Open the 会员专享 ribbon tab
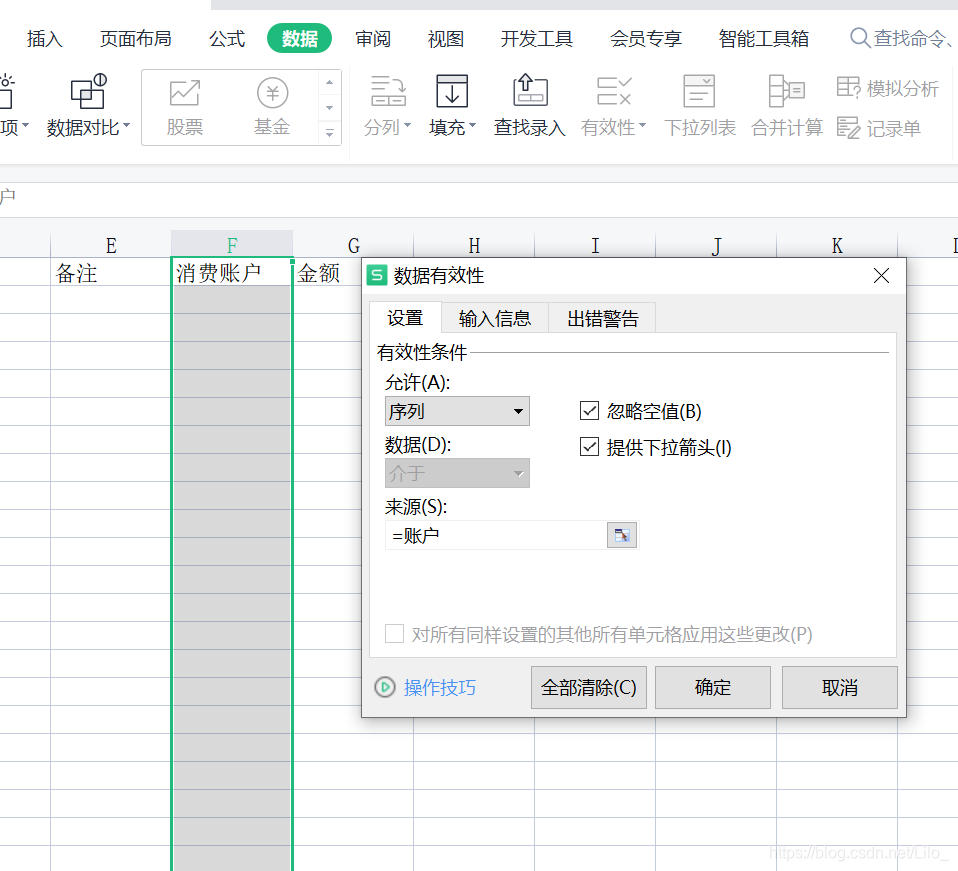The width and height of the screenshot is (958, 871). coord(646,38)
